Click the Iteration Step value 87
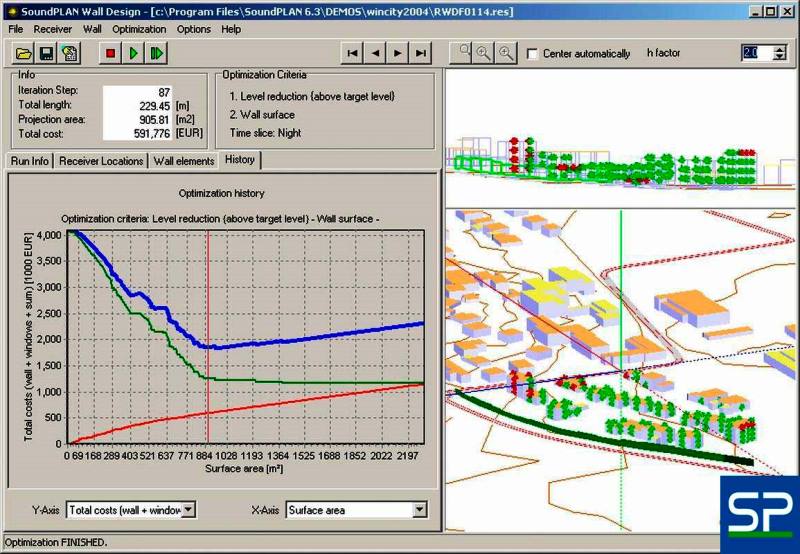This screenshot has height=554, width=800. click(x=164, y=92)
